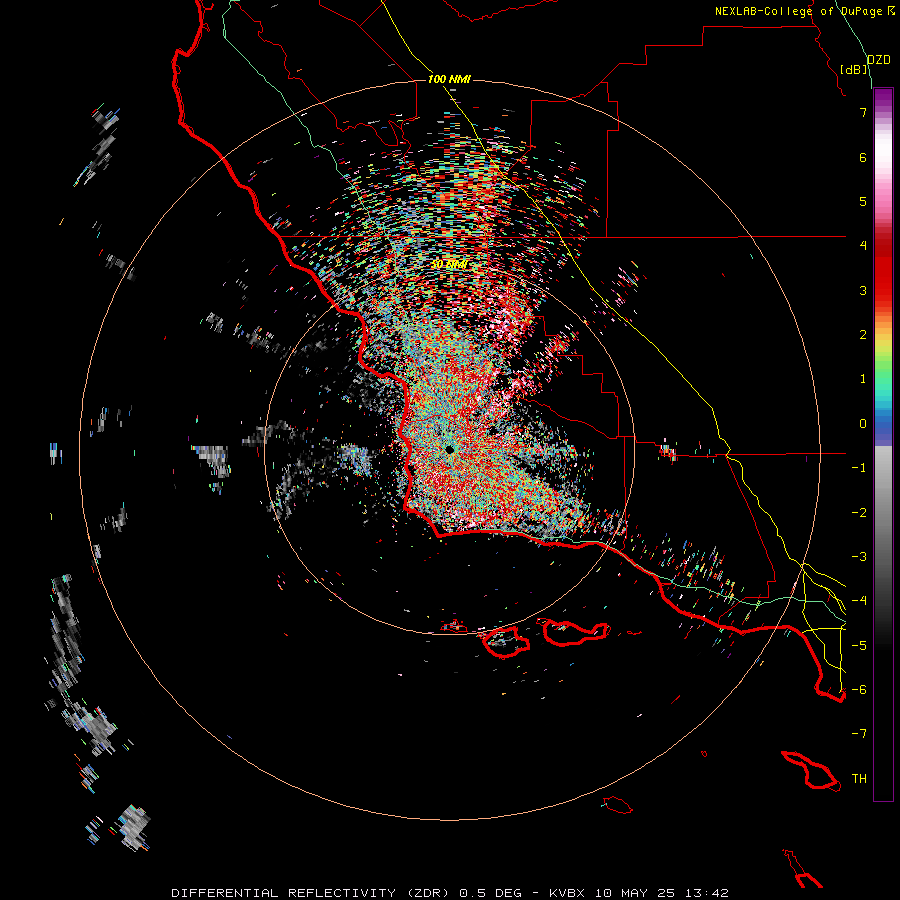Click the black radar site dot at ring center
This screenshot has width=900, height=900.
pyautogui.click(x=449, y=449)
